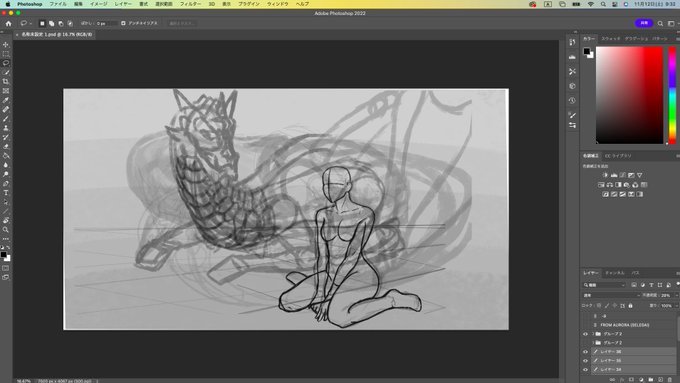Click the blue Share button
Screen dimensions: 680x383
[x=644, y=23]
